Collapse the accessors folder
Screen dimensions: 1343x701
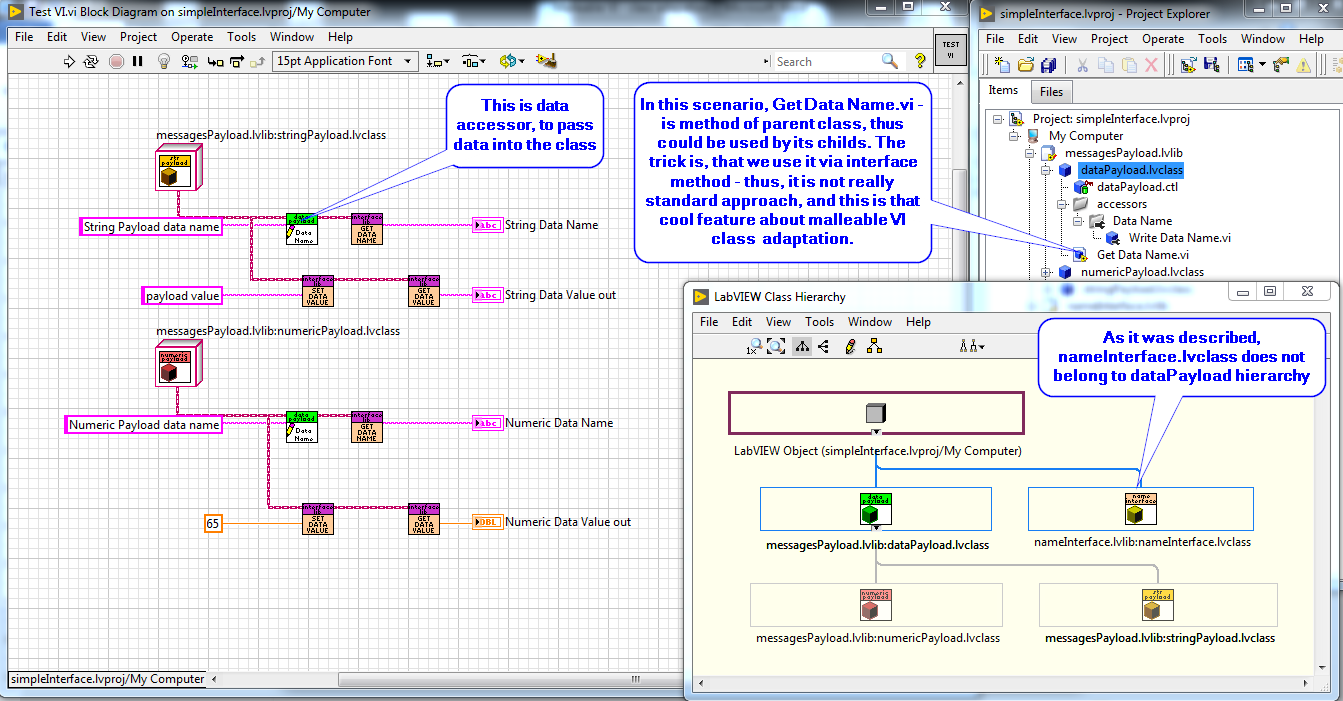(1063, 204)
